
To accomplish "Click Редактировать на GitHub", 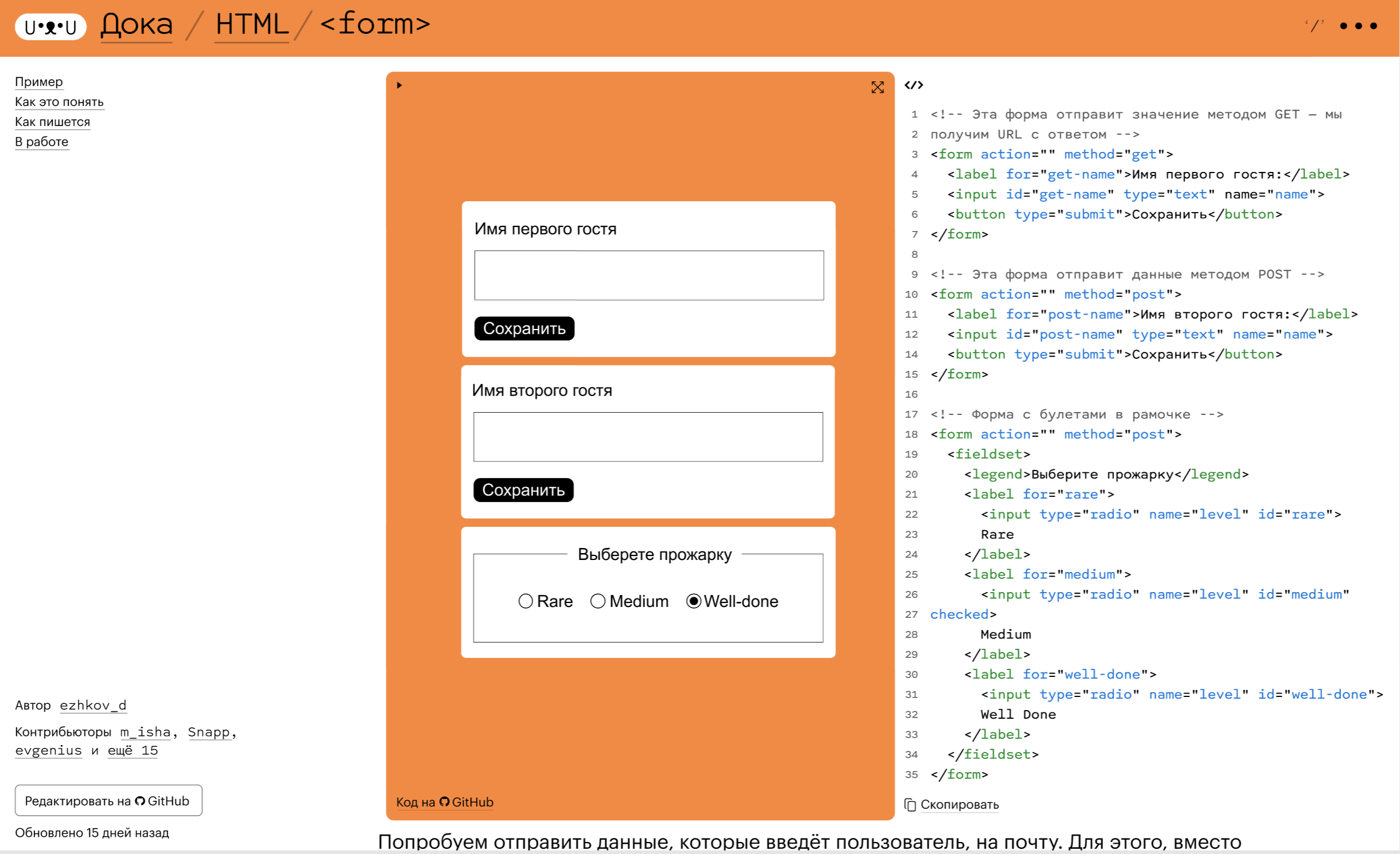I will [x=108, y=801].
